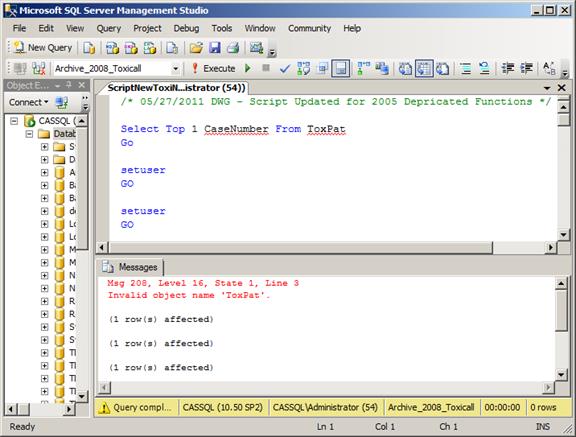The width and height of the screenshot is (576, 437).
Task: Open the Edit menu
Action: click(x=46, y=28)
